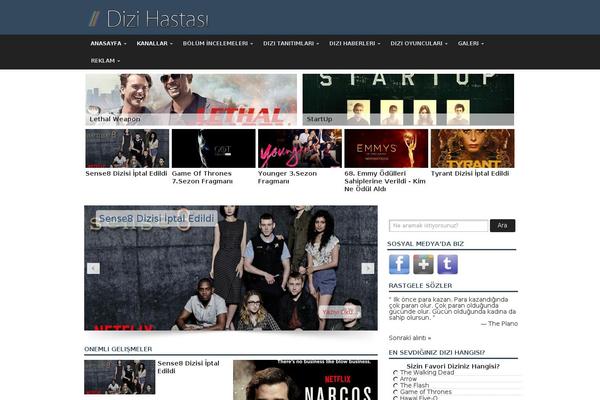This screenshot has height=400, width=600.
Task: Click the search input field
Action: 439,225
